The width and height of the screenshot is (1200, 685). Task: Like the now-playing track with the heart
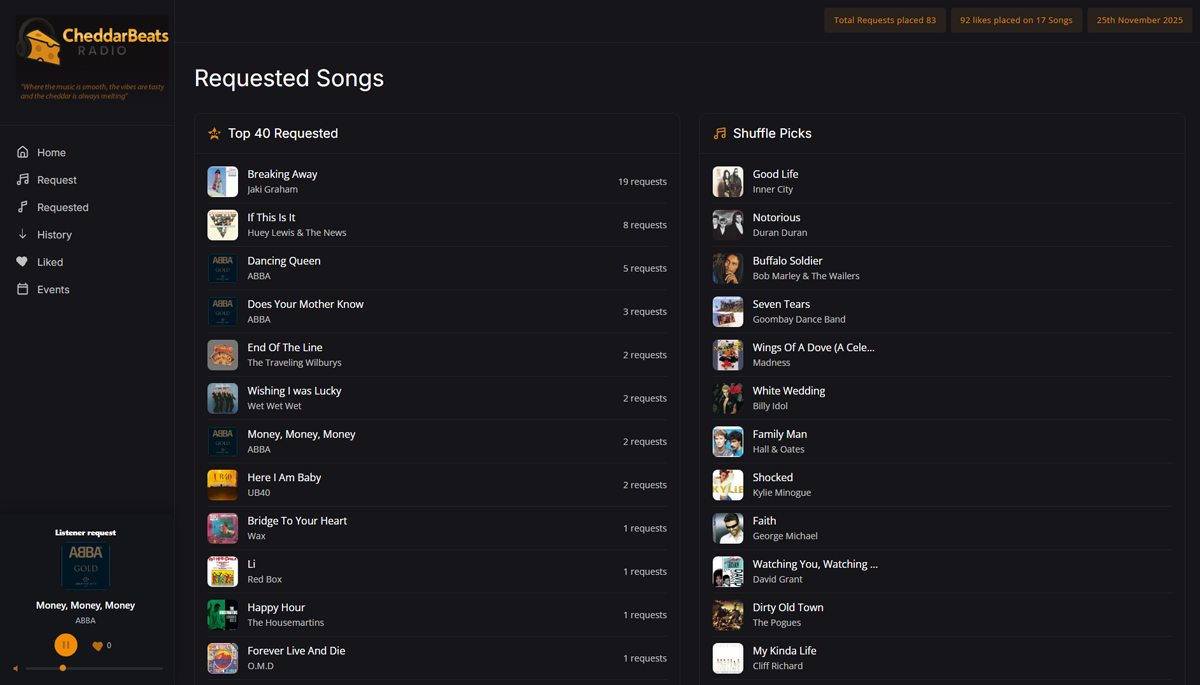pos(98,646)
